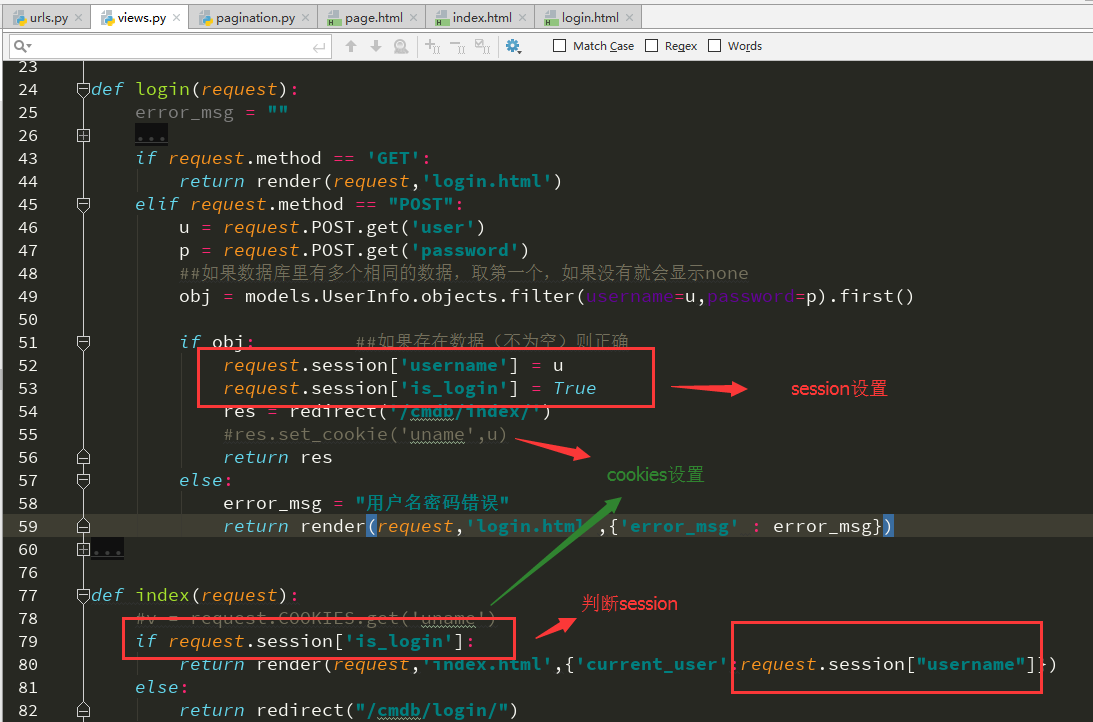Click the new line icon in search field
The image size is (1093, 722).
tap(319, 47)
